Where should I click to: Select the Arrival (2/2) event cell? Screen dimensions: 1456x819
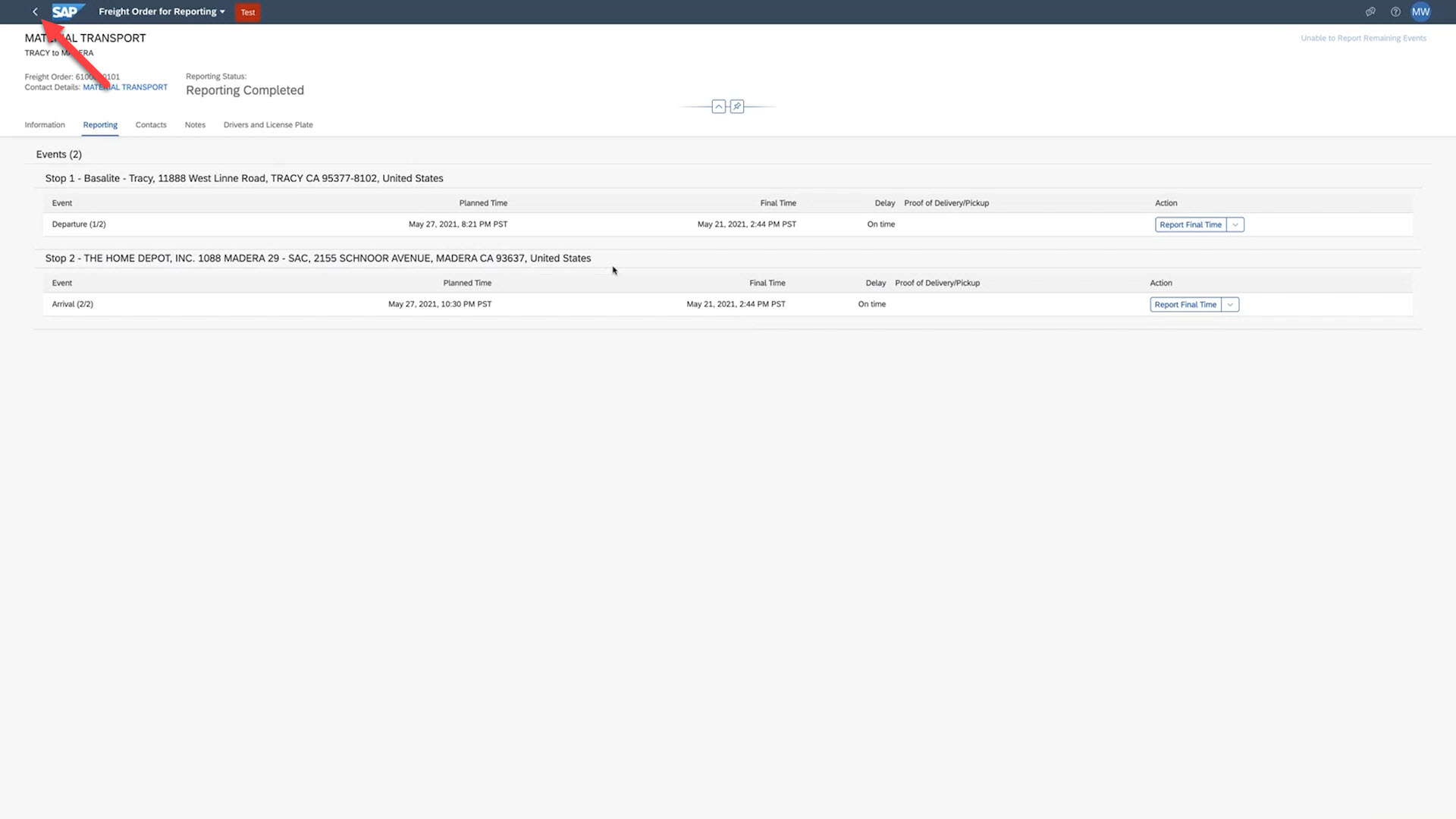point(73,304)
